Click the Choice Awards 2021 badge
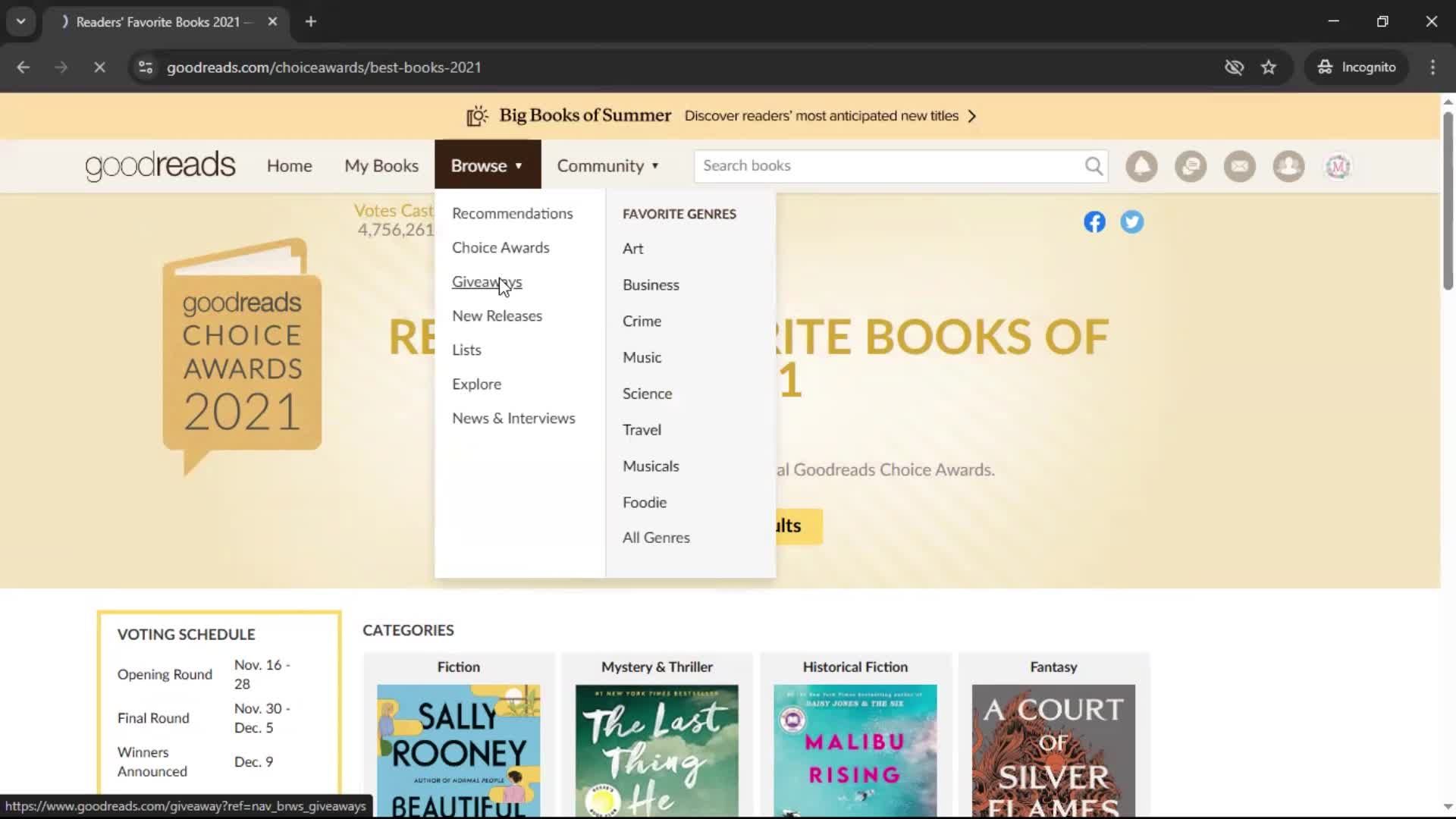Image resolution: width=1456 pixels, height=819 pixels. [242, 356]
